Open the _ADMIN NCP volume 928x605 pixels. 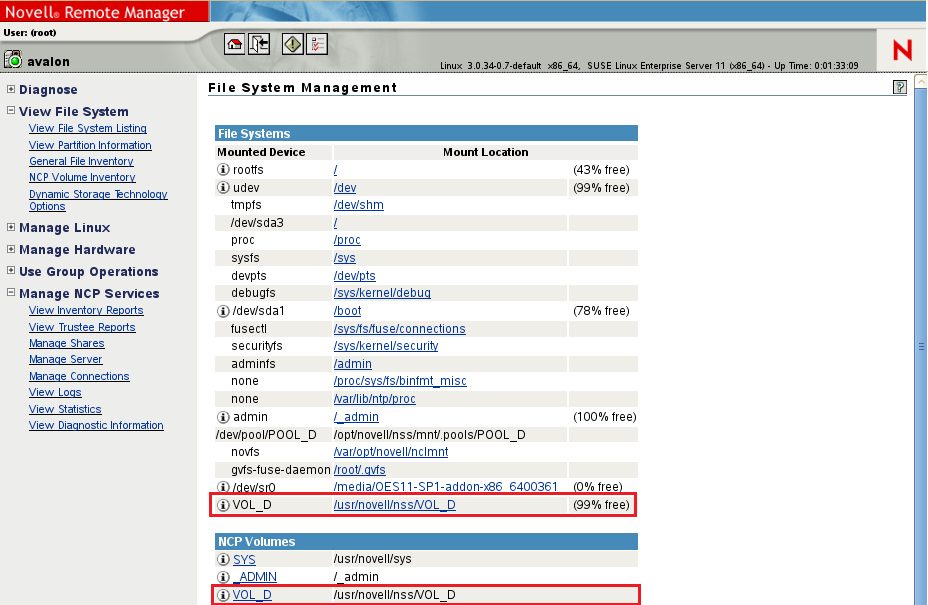255,577
